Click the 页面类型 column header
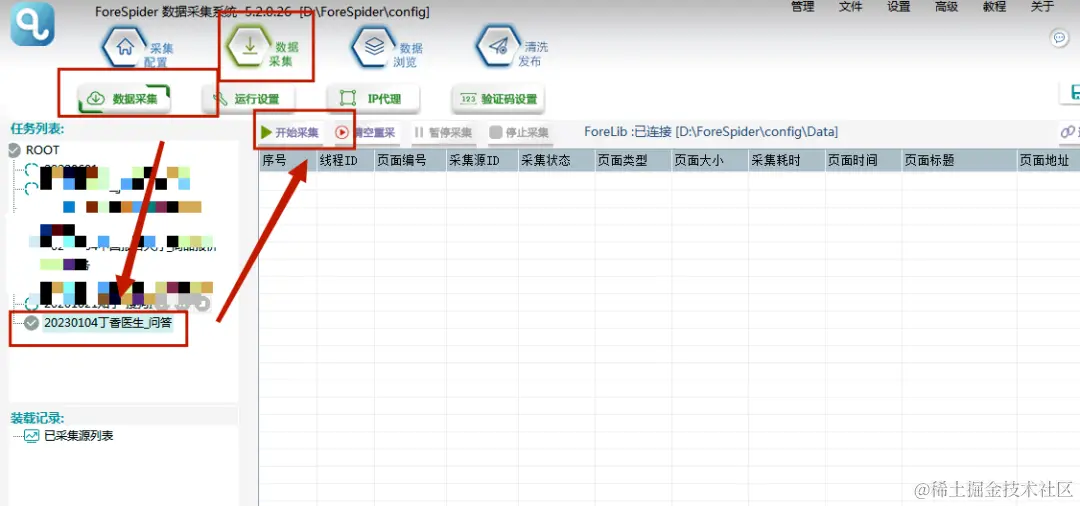 click(x=632, y=160)
